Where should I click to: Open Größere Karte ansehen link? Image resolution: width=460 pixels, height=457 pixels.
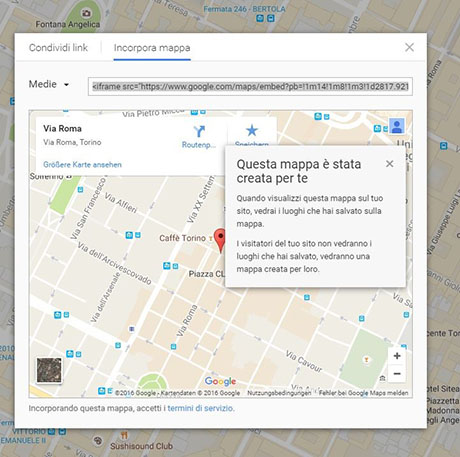point(82,165)
